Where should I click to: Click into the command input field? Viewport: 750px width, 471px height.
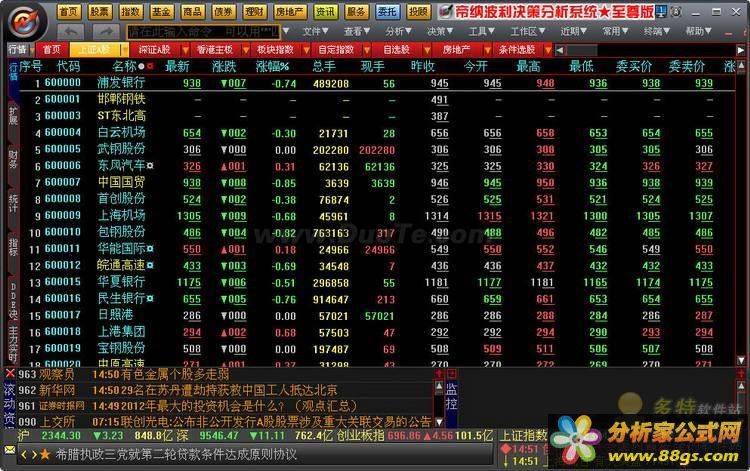point(203,32)
